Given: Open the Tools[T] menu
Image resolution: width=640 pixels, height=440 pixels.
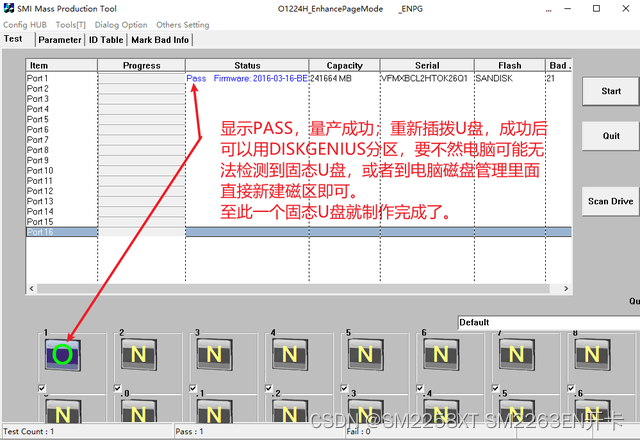Looking at the screenshot, I should tap(71, 25).
